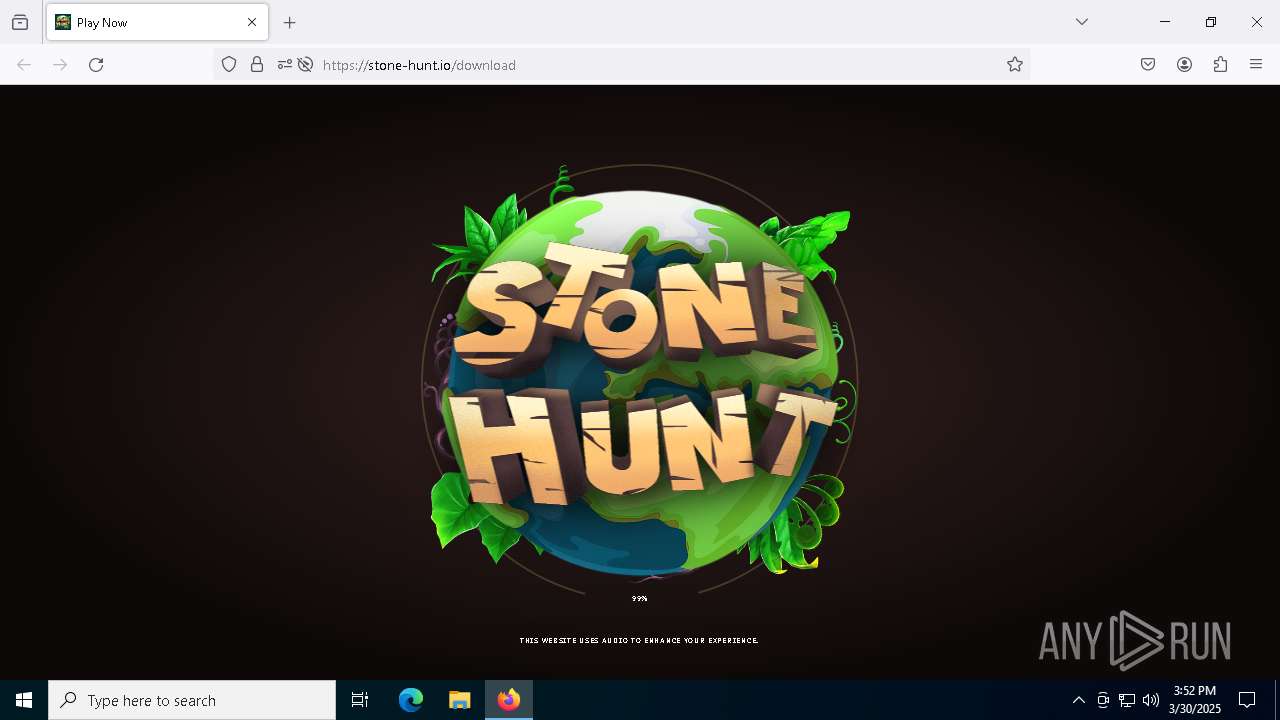Open the extensions puzzle icon
Screen dimensions: 1280x720
coord(1220,65)
